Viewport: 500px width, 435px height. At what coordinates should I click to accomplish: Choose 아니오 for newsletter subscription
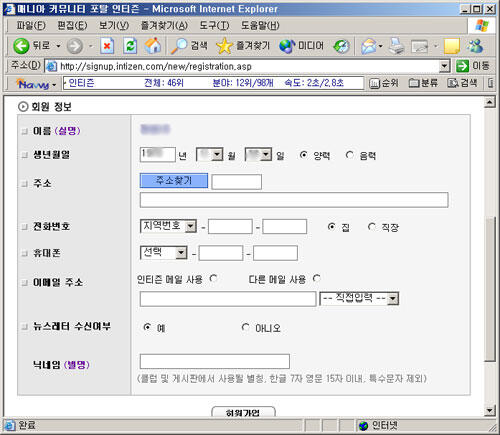(x=246, y=327)
